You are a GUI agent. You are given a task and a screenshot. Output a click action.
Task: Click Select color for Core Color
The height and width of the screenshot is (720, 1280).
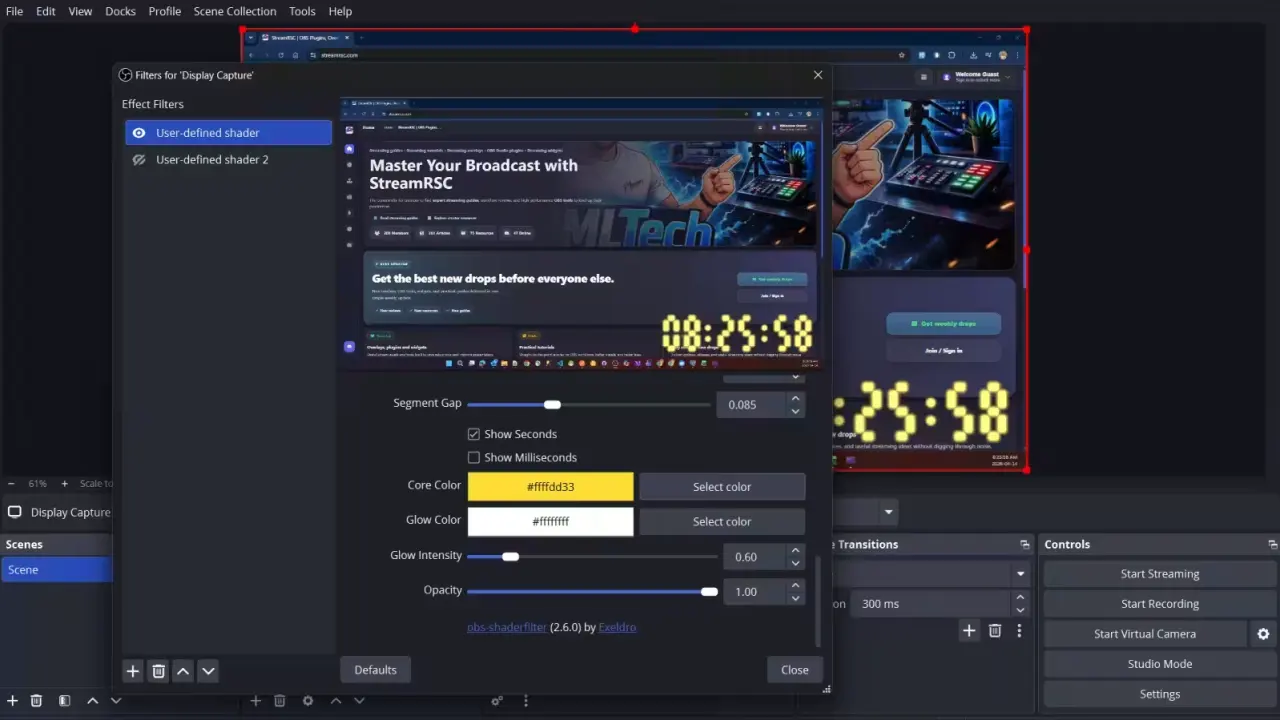(x=722, y=487)
